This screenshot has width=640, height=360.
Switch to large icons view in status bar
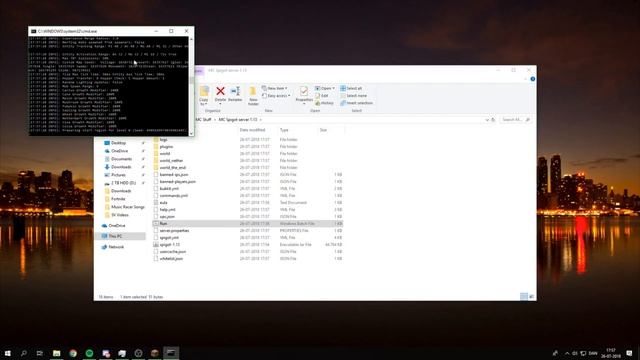[531, 296]
